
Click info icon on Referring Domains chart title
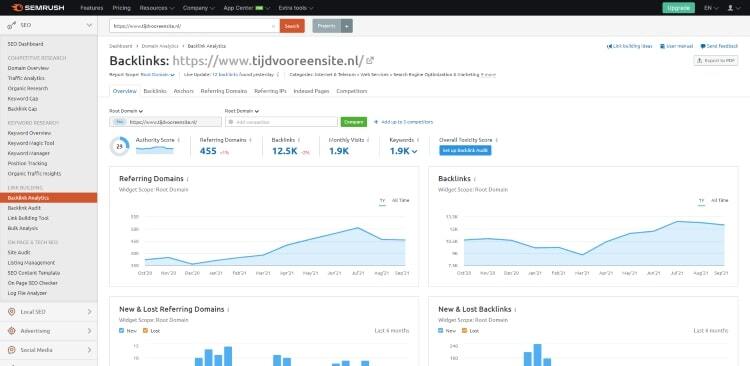pyautogui.click(x=188, y=179)
